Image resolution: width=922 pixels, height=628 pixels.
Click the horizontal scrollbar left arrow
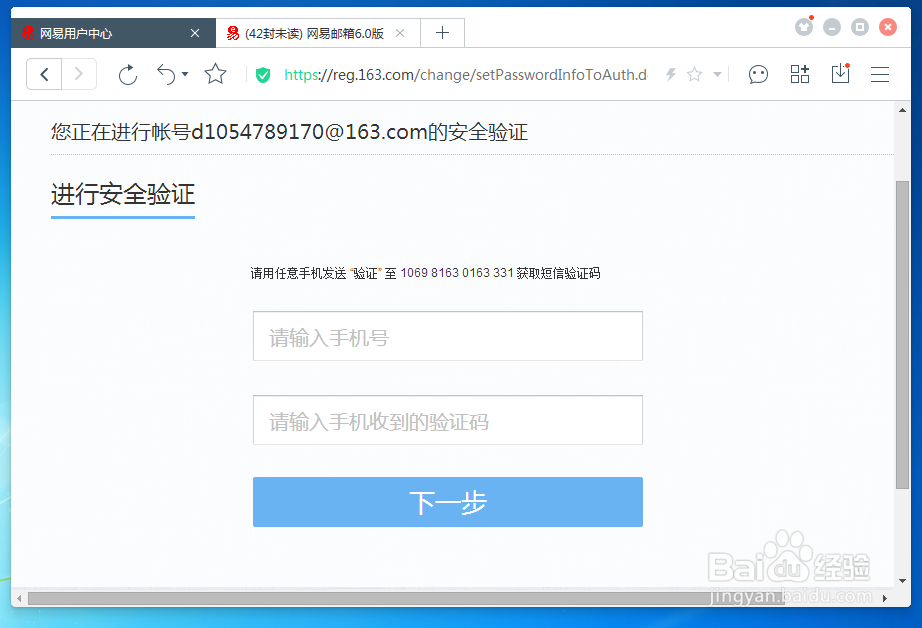19,598
